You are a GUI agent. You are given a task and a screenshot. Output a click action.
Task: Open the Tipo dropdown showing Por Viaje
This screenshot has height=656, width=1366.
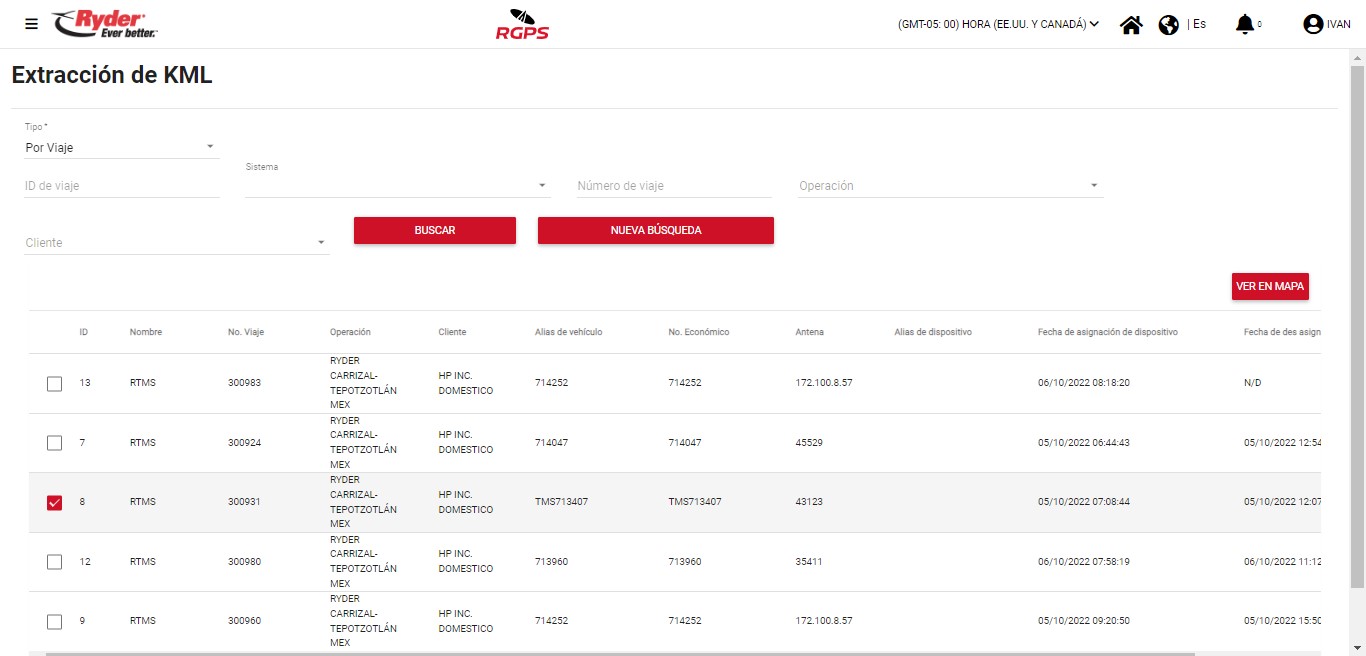[121, 147]
